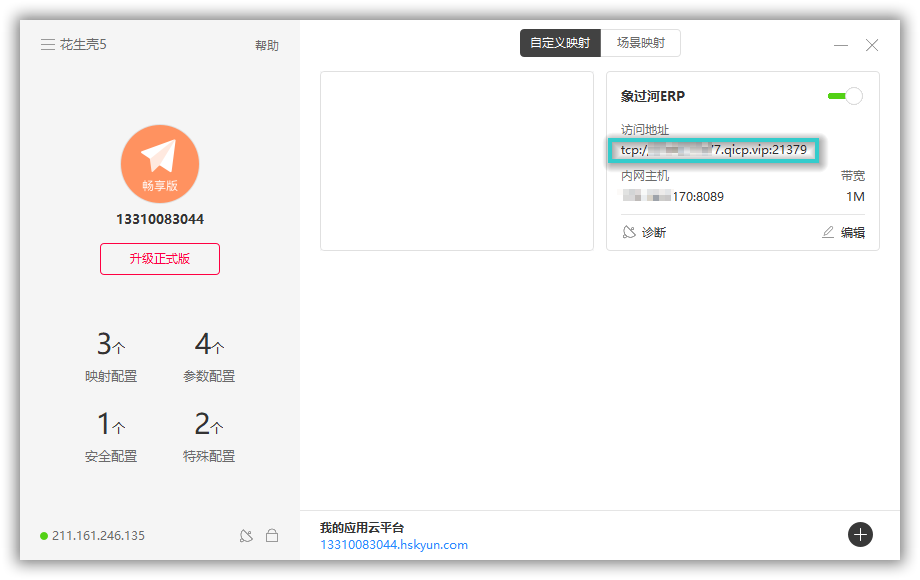Click the 升级正式版 upgrade button
Viewport: 920px width, 580px height.
coord(160,259)
